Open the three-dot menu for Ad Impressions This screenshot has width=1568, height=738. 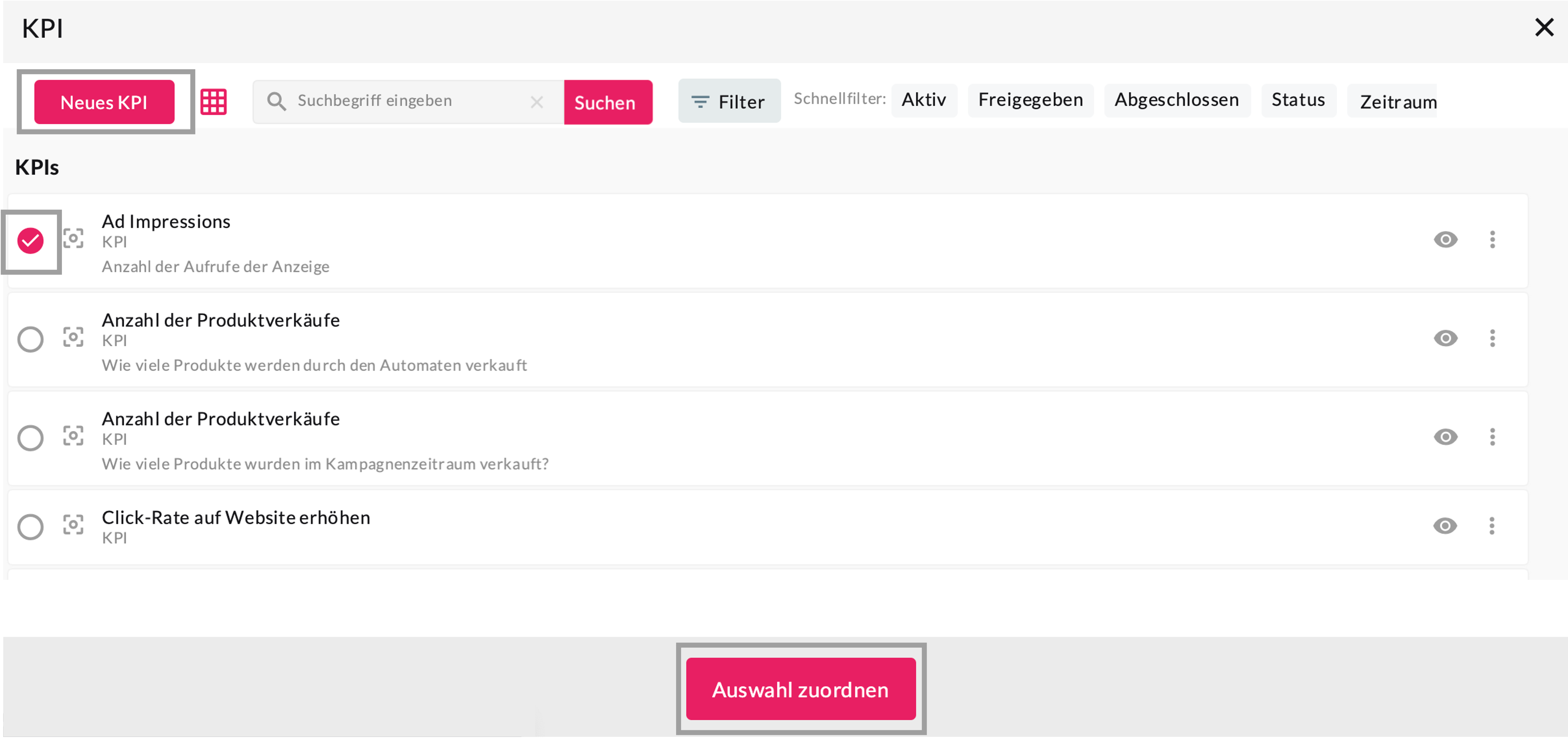[1492, 240]
